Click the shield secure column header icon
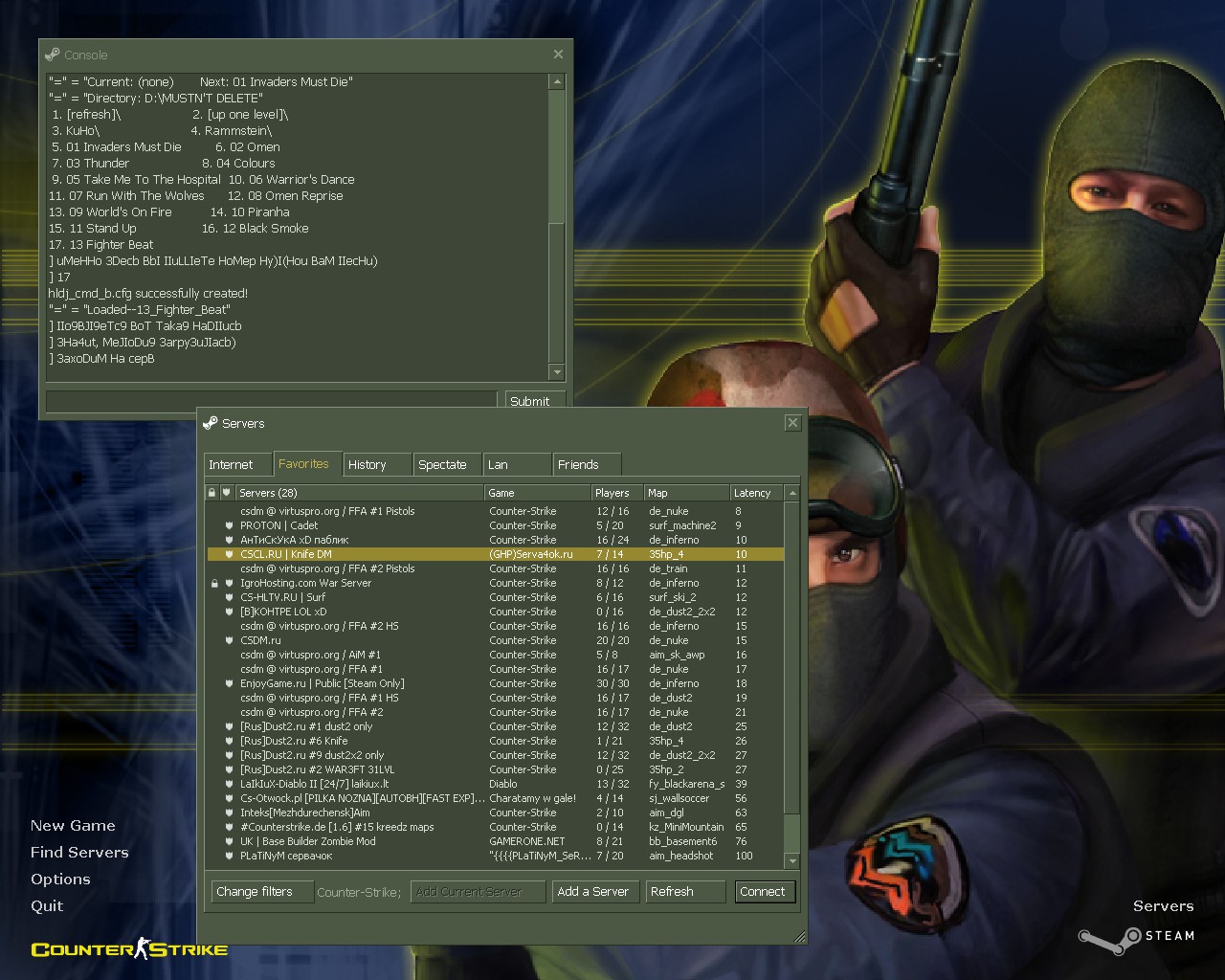The image size is (1225, 980). [227, 493]
